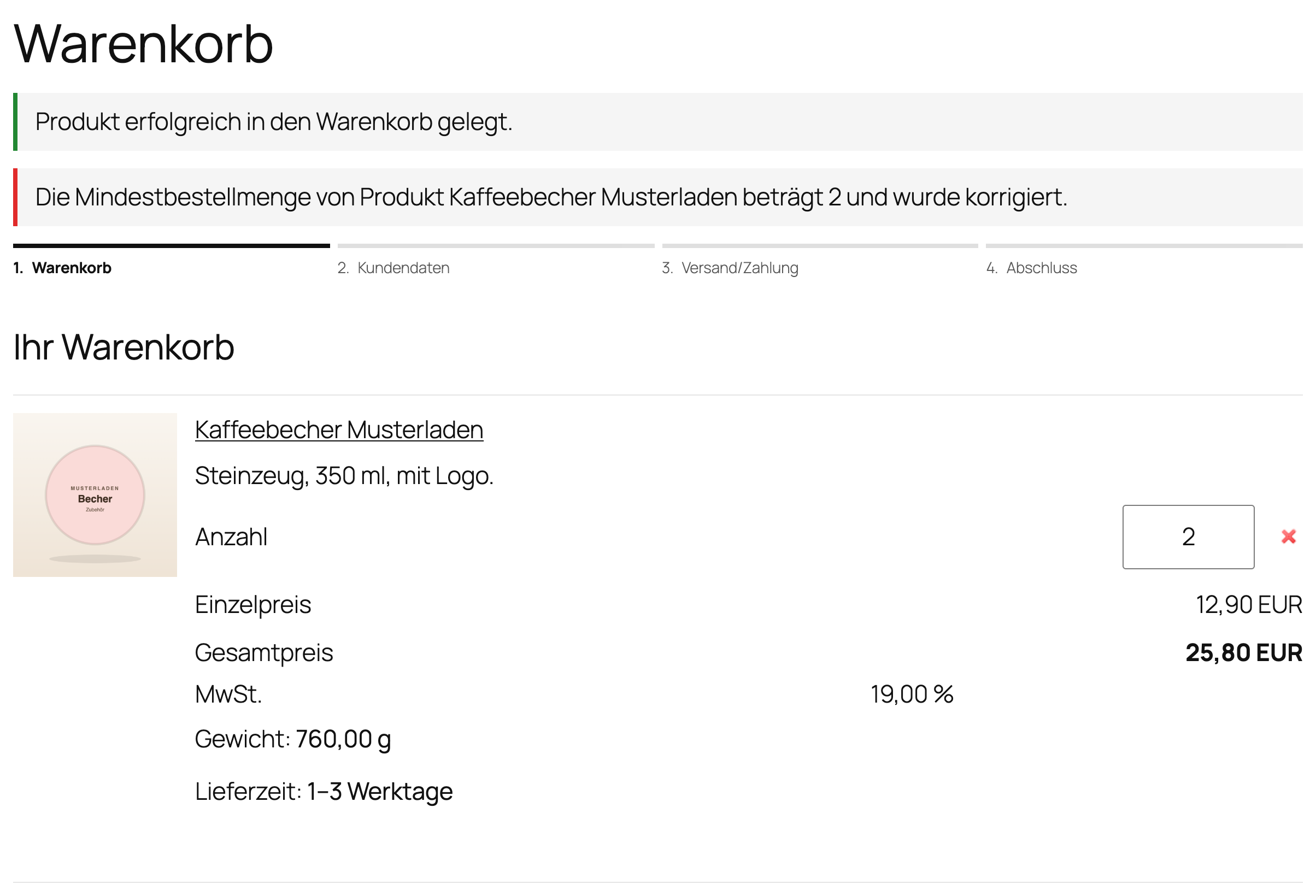Click the large Warenkorb page title
Screen dimensions: 1316x896
143,44
